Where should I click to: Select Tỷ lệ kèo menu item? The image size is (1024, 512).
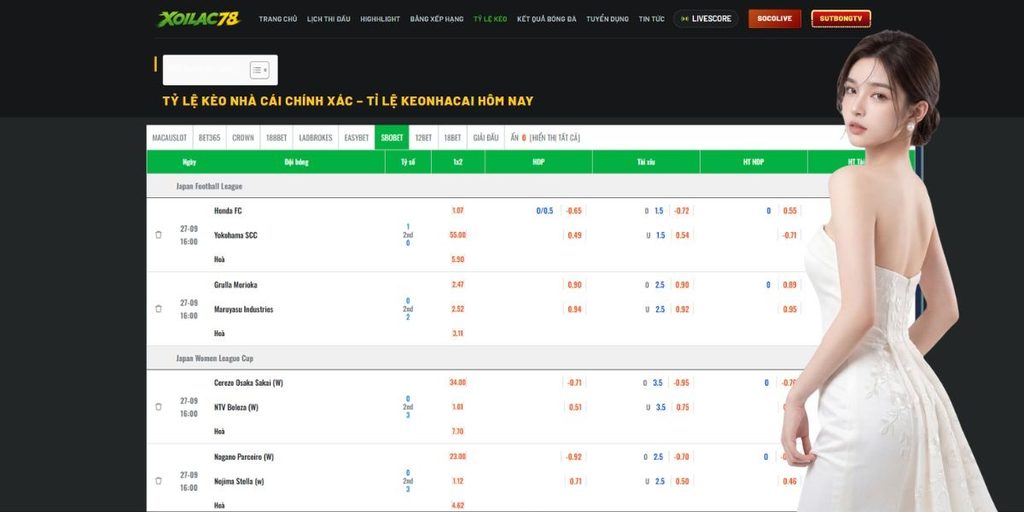click(490, 19)
